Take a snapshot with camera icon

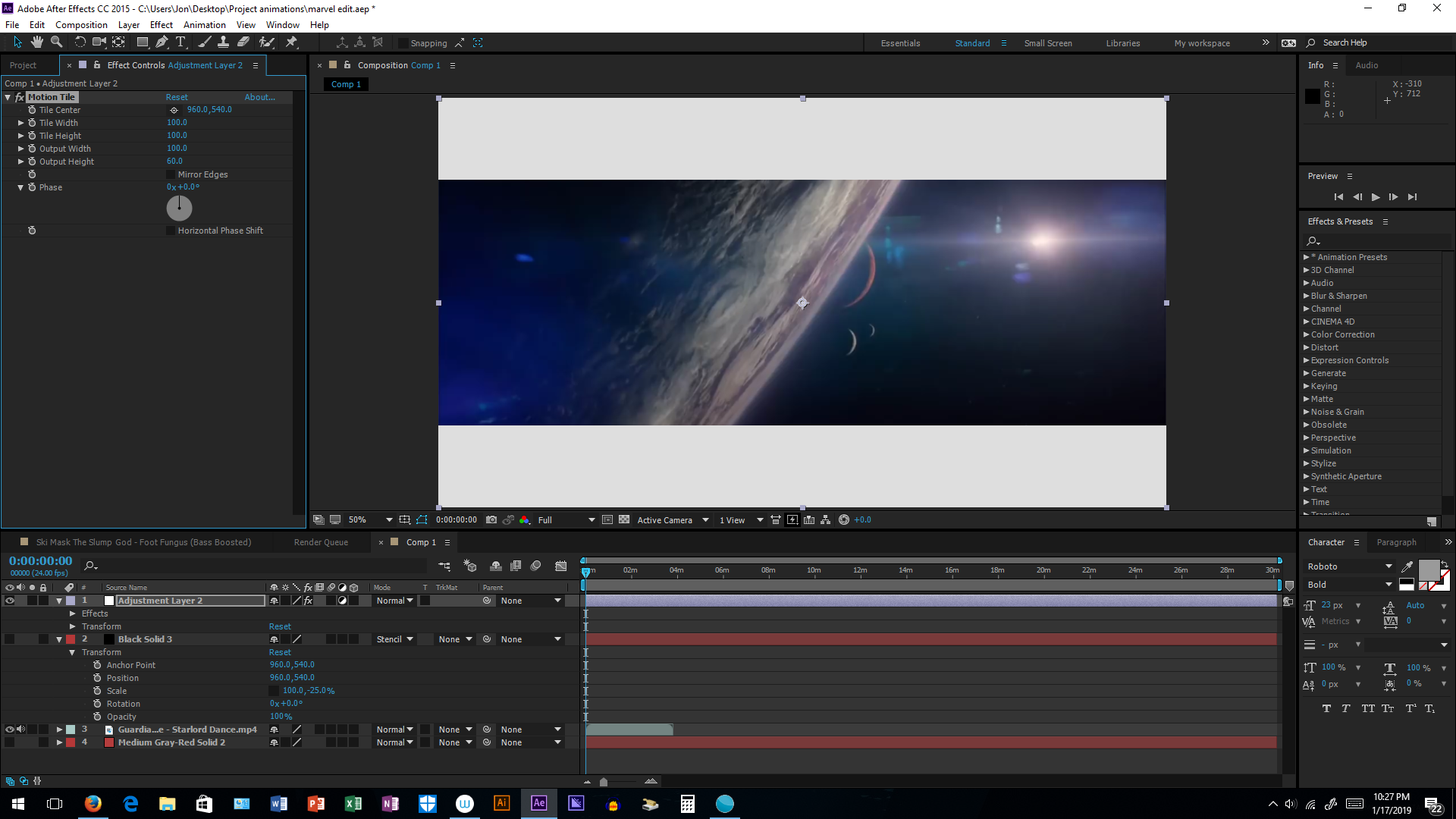coord(491,520)
